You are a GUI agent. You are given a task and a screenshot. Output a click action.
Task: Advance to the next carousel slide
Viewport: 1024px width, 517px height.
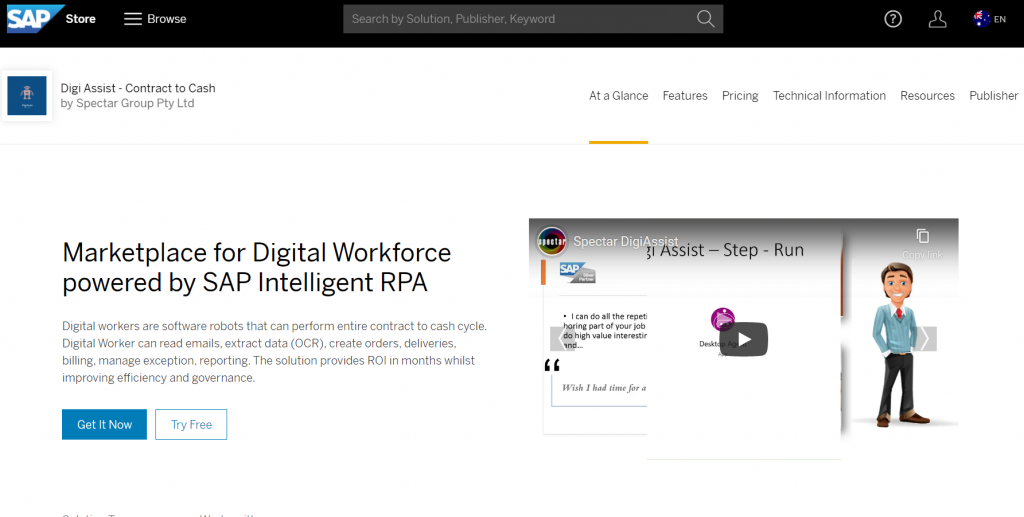tap(925, 339)
